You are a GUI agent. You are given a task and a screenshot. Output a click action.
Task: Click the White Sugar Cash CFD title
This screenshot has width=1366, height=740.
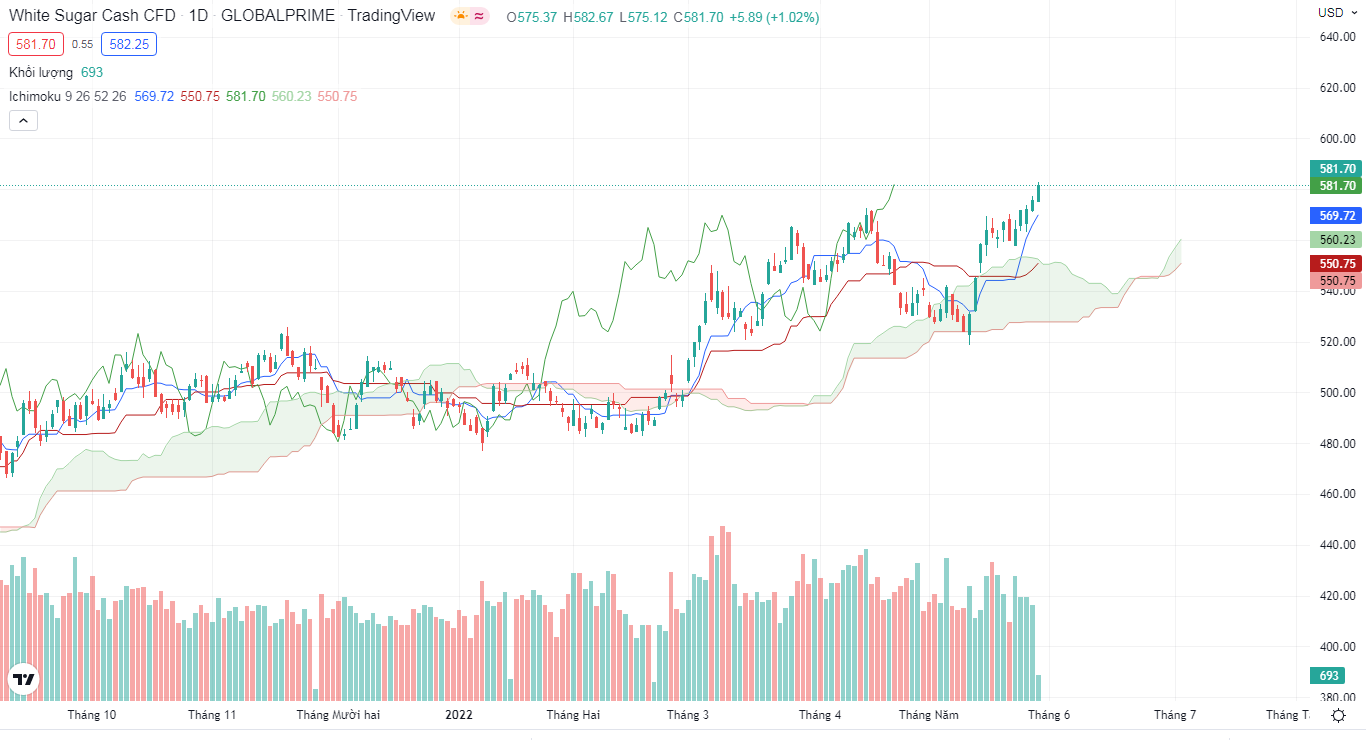pyautogui.click(x=92, y=16)
